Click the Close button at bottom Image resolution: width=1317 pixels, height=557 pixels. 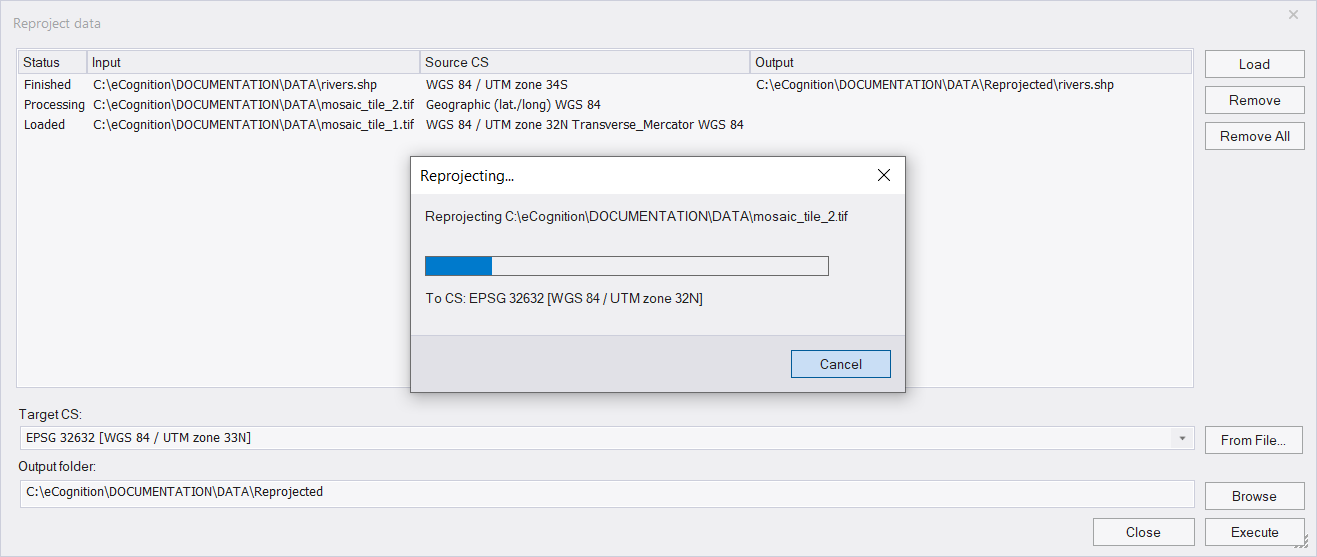[x=1143, y=532]
